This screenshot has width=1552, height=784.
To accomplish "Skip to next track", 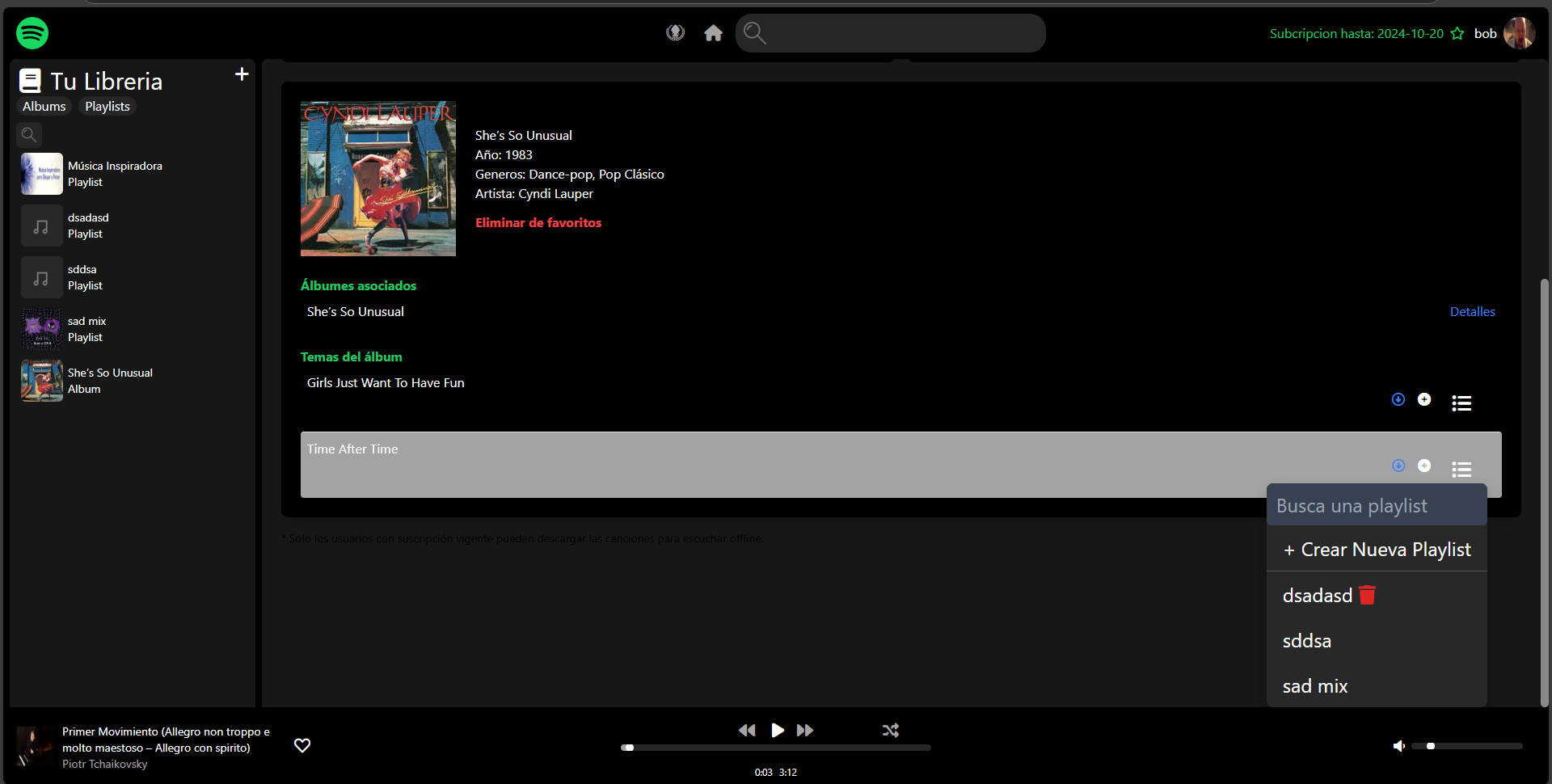I will coord(805,730).
